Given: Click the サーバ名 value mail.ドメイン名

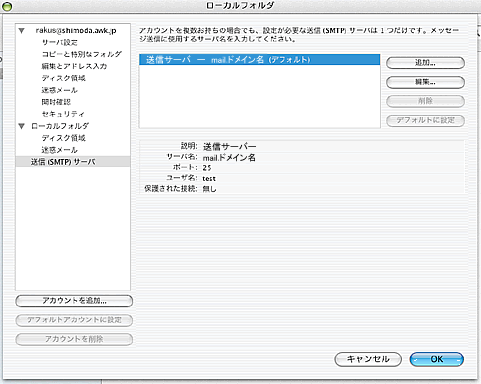Looking at the screenshot, I should pyautogui.click(x=229, y=157).
